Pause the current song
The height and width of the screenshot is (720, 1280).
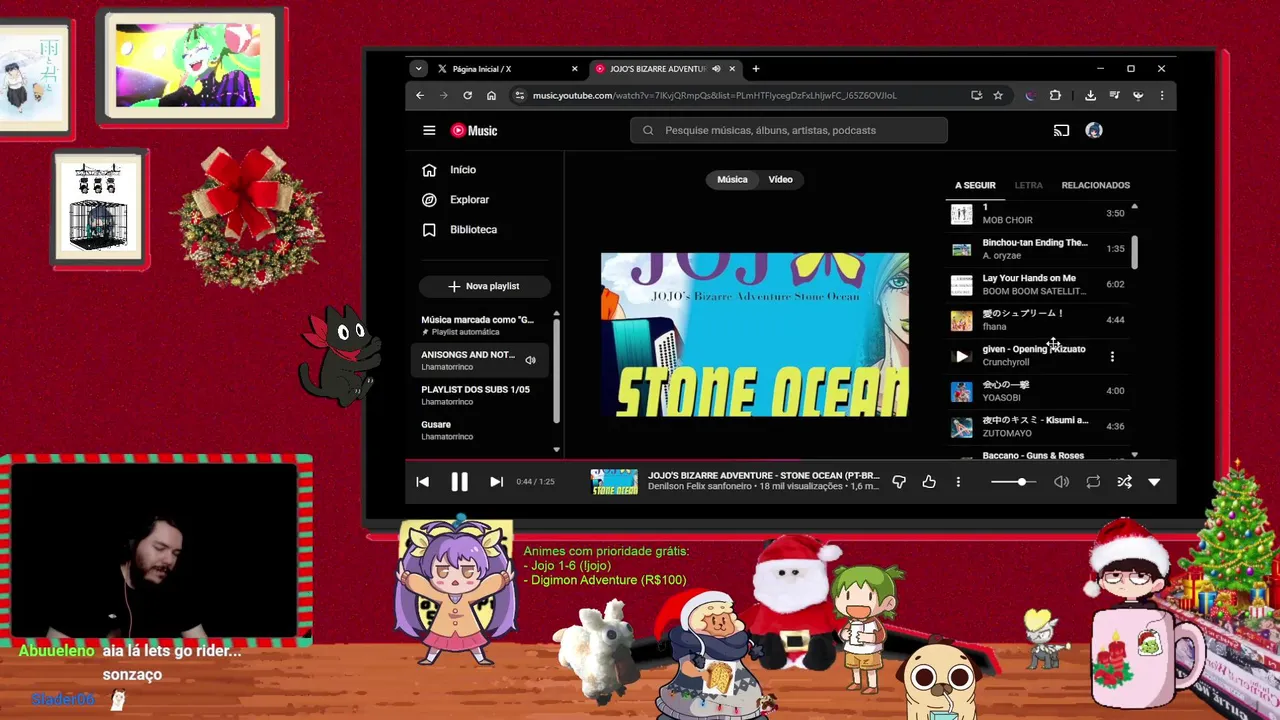click(x=459, y=482)
